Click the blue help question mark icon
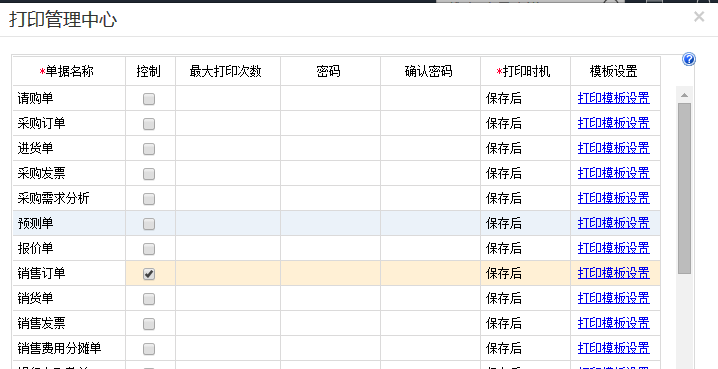This screenshot has width=718, height=369. 689,59
